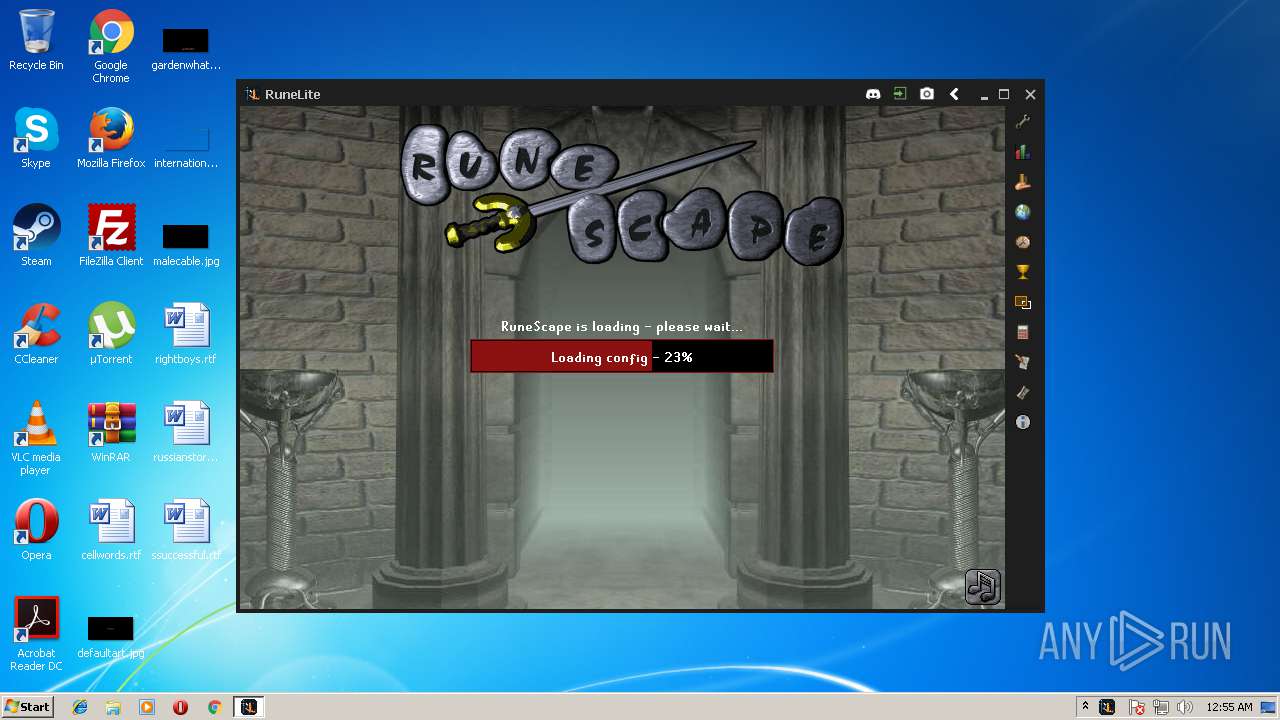The image size is (1280, 720).
Task: Open Action Center flag in the tray
Action: pyautogui.click(x=1137, y=707)
